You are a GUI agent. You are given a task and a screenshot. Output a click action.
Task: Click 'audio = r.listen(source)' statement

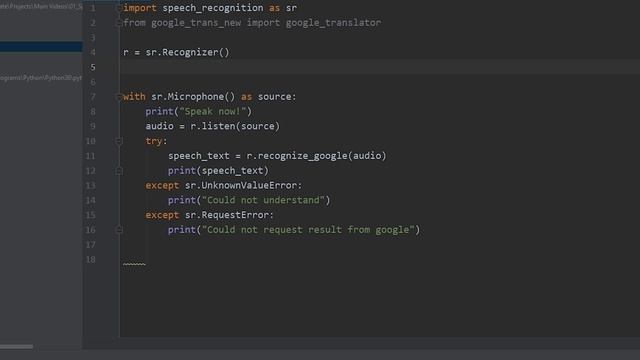213,126
